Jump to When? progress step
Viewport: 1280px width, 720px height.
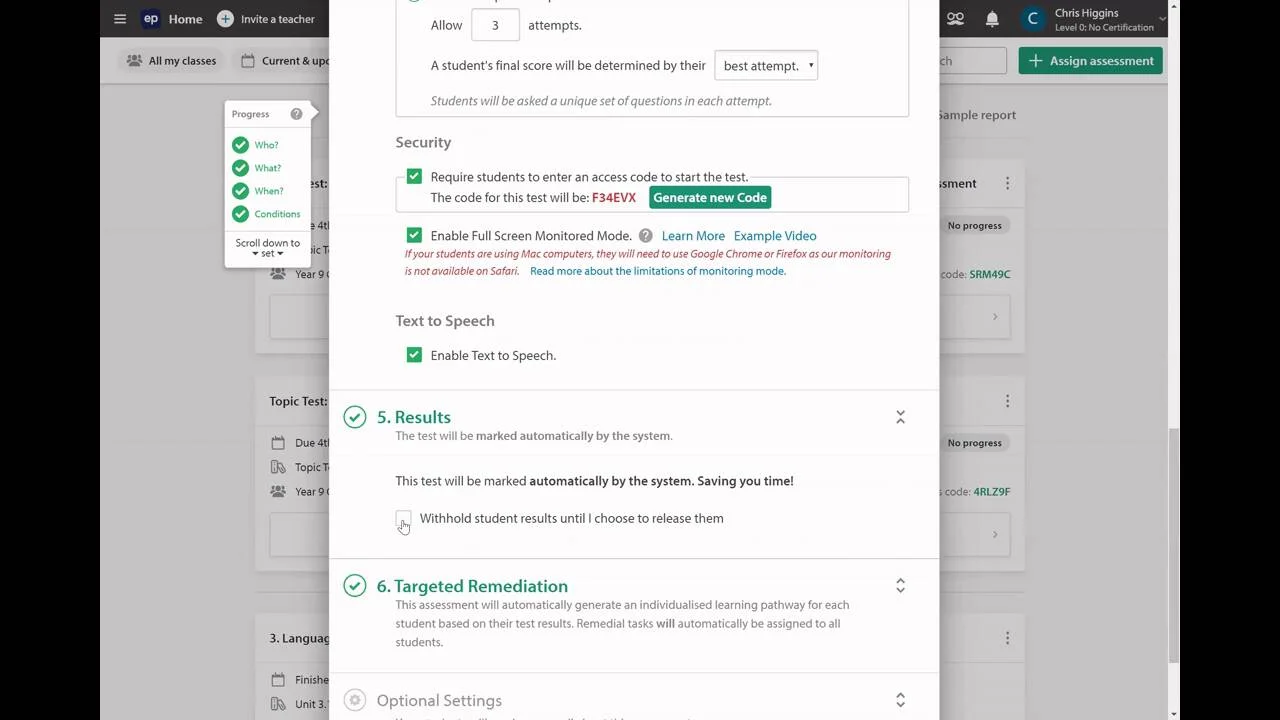(x=268, y=191)
